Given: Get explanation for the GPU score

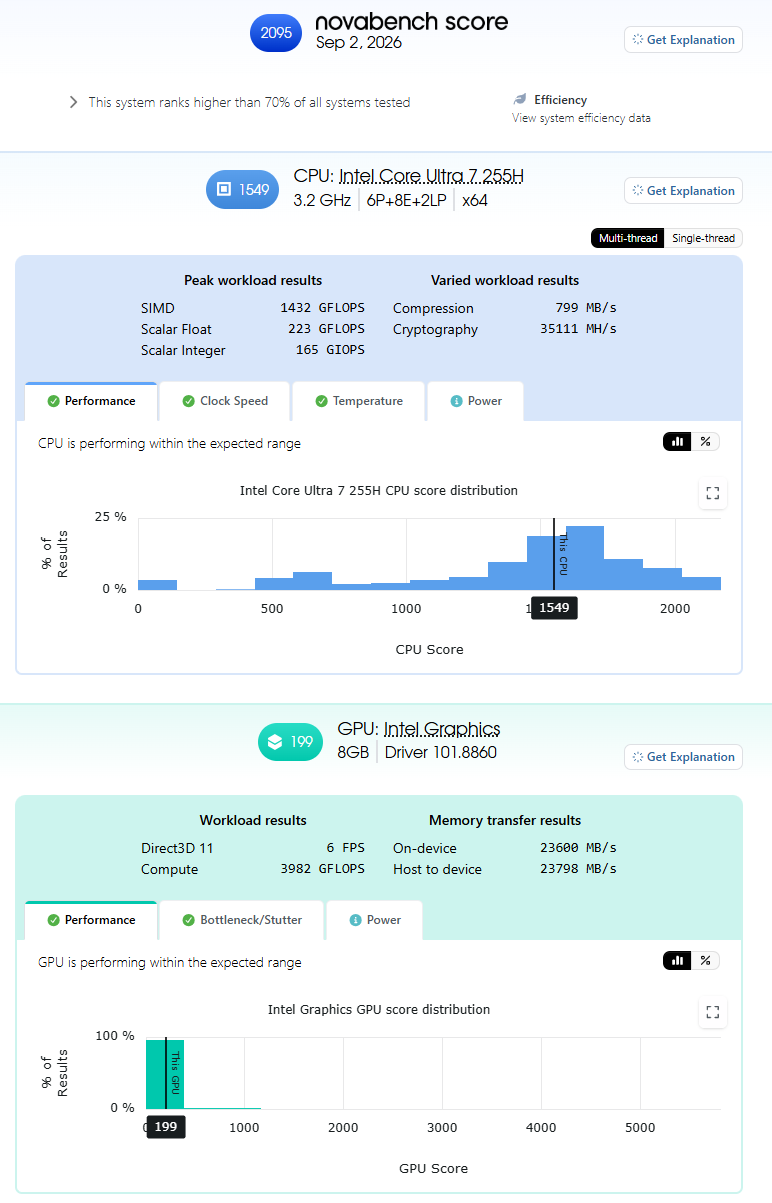Looking at the screenshot, I should (x=683, y=757).
